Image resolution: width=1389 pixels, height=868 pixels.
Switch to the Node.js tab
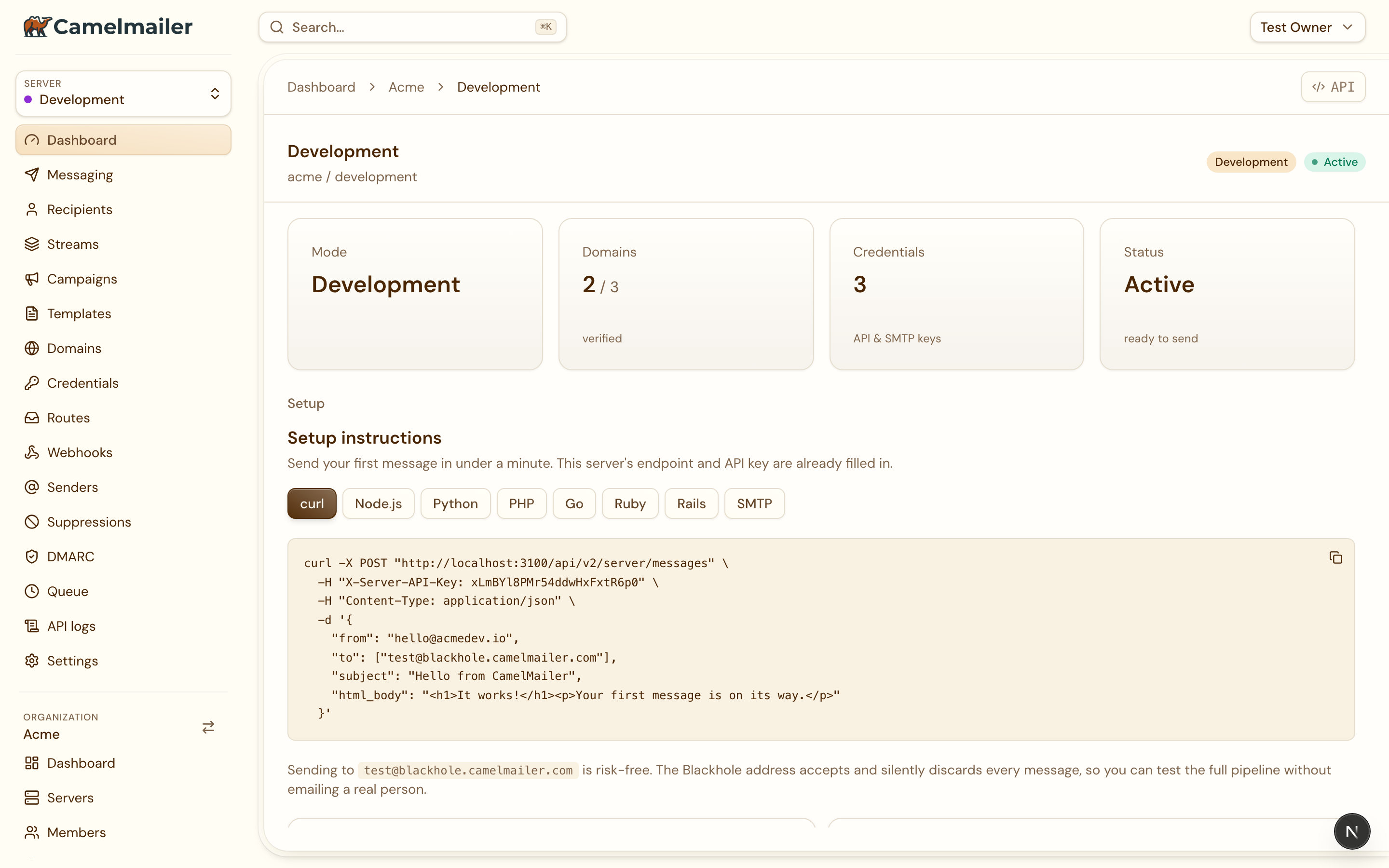[x=378, y=503]
